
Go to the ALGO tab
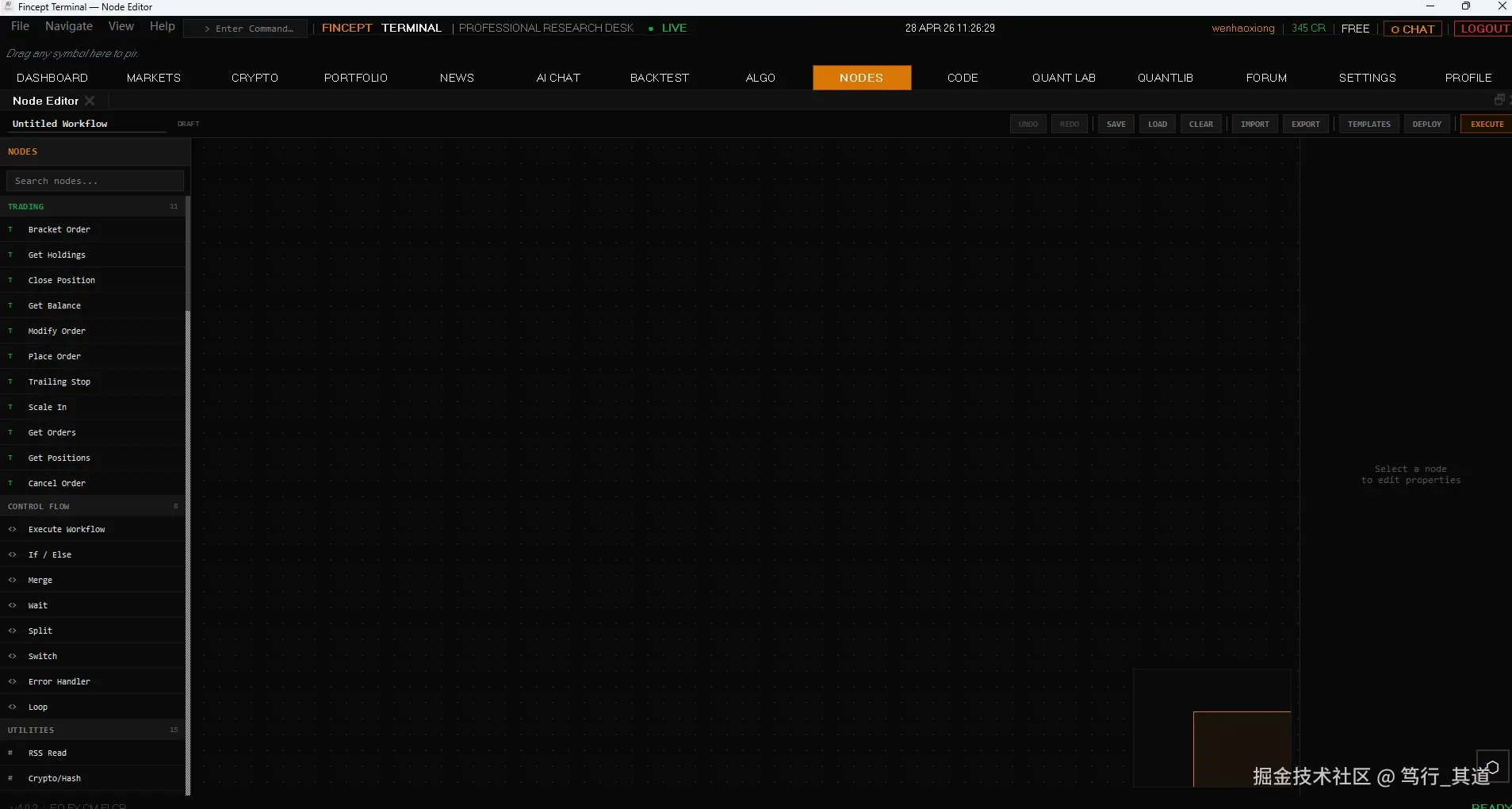tap(760, 78)
